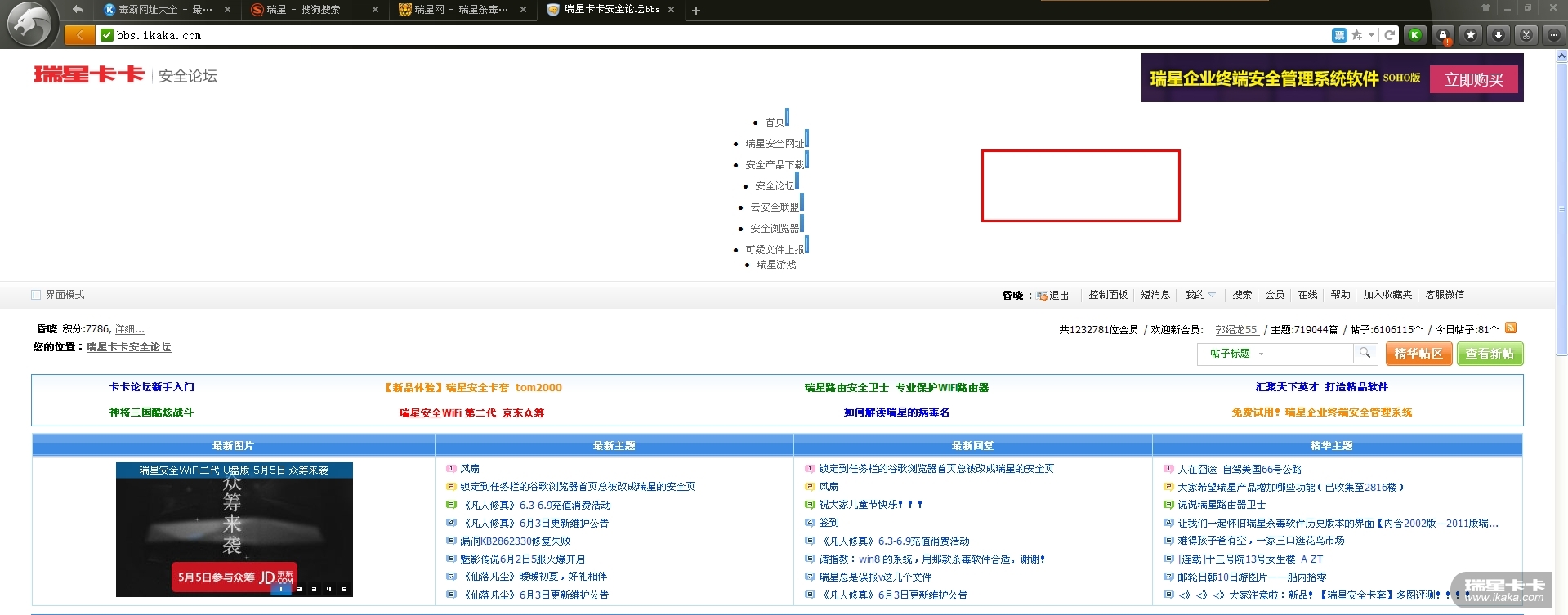Open 短消息 messages link
Screen dimensions: 1568x615
click(1155, 295)
